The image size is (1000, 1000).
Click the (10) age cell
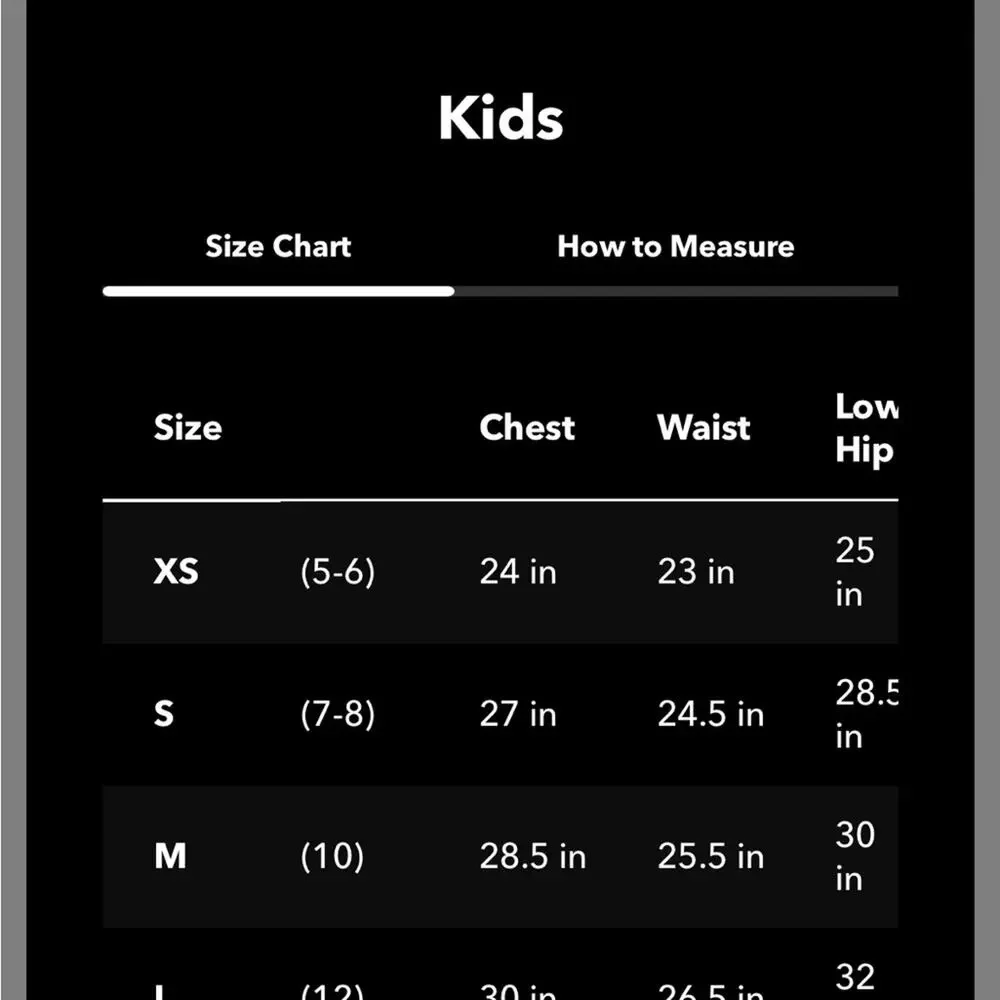tap(332, 856)
